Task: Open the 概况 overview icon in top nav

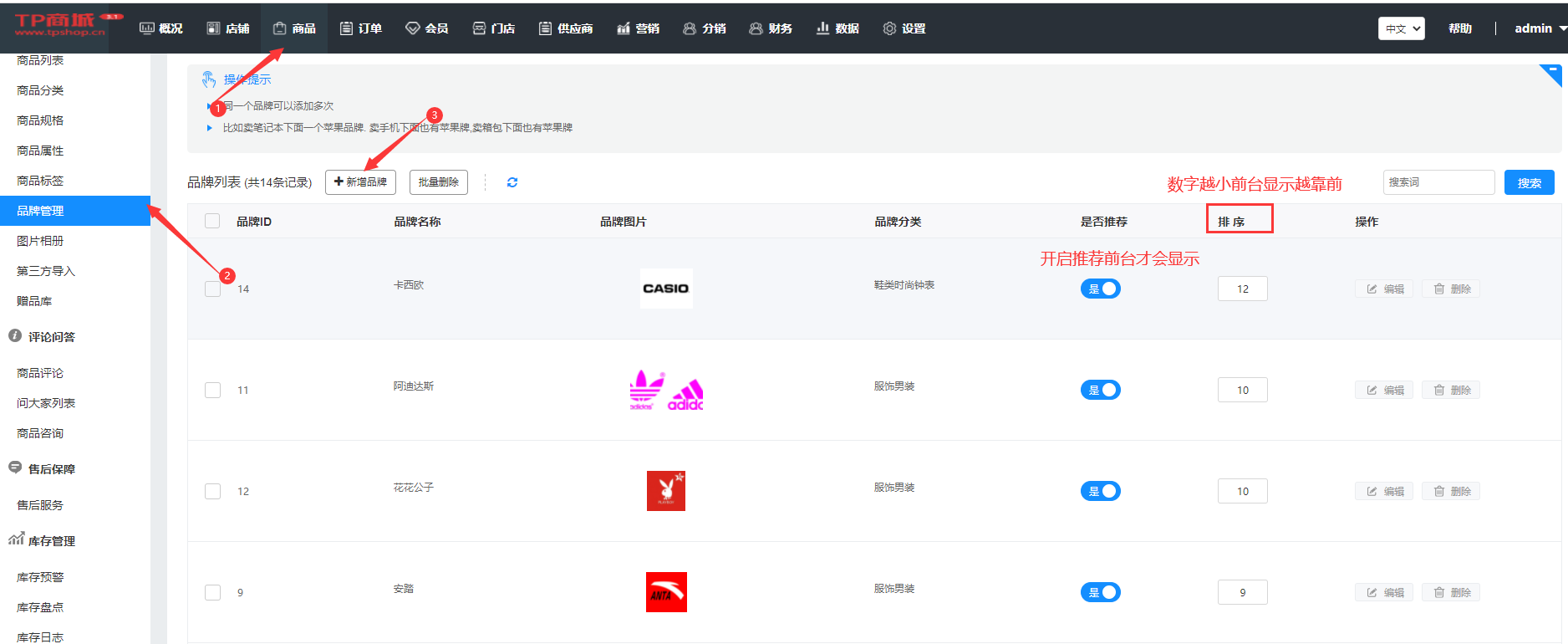Action: tap(147, 28)
